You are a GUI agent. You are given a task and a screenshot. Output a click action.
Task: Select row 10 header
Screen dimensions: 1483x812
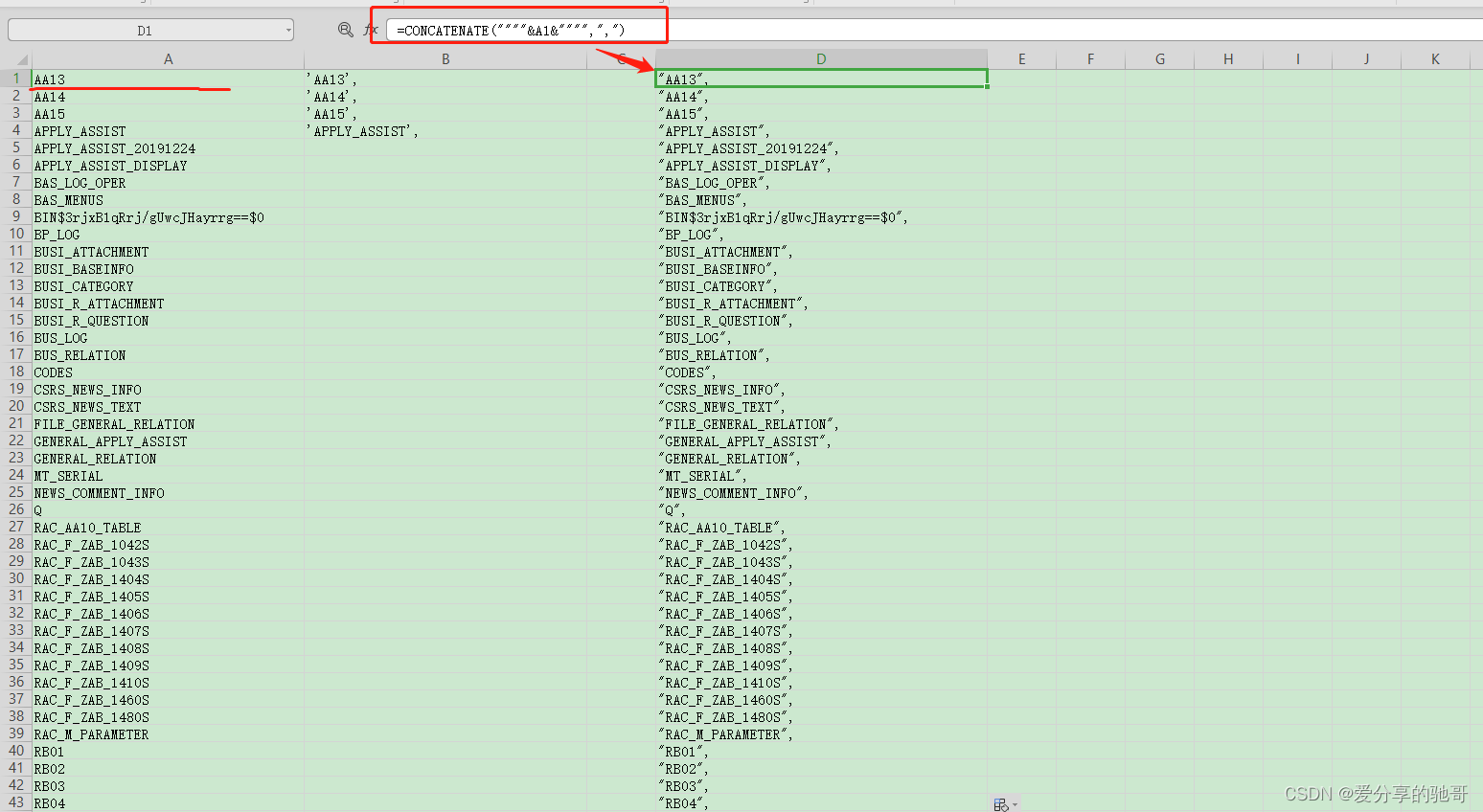click(x=16, y=234)
